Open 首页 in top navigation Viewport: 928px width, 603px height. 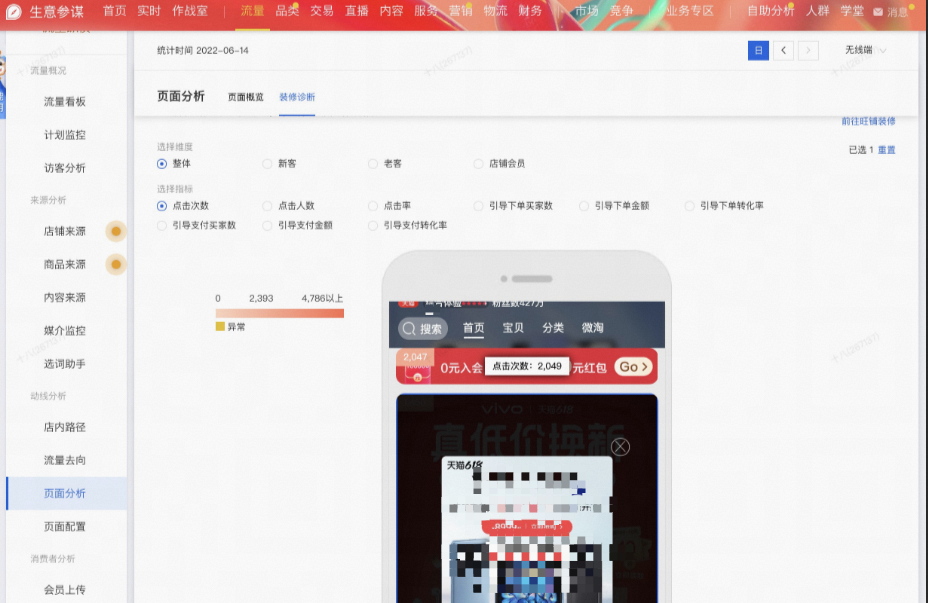pyautogui.click(x=114, y=11)
